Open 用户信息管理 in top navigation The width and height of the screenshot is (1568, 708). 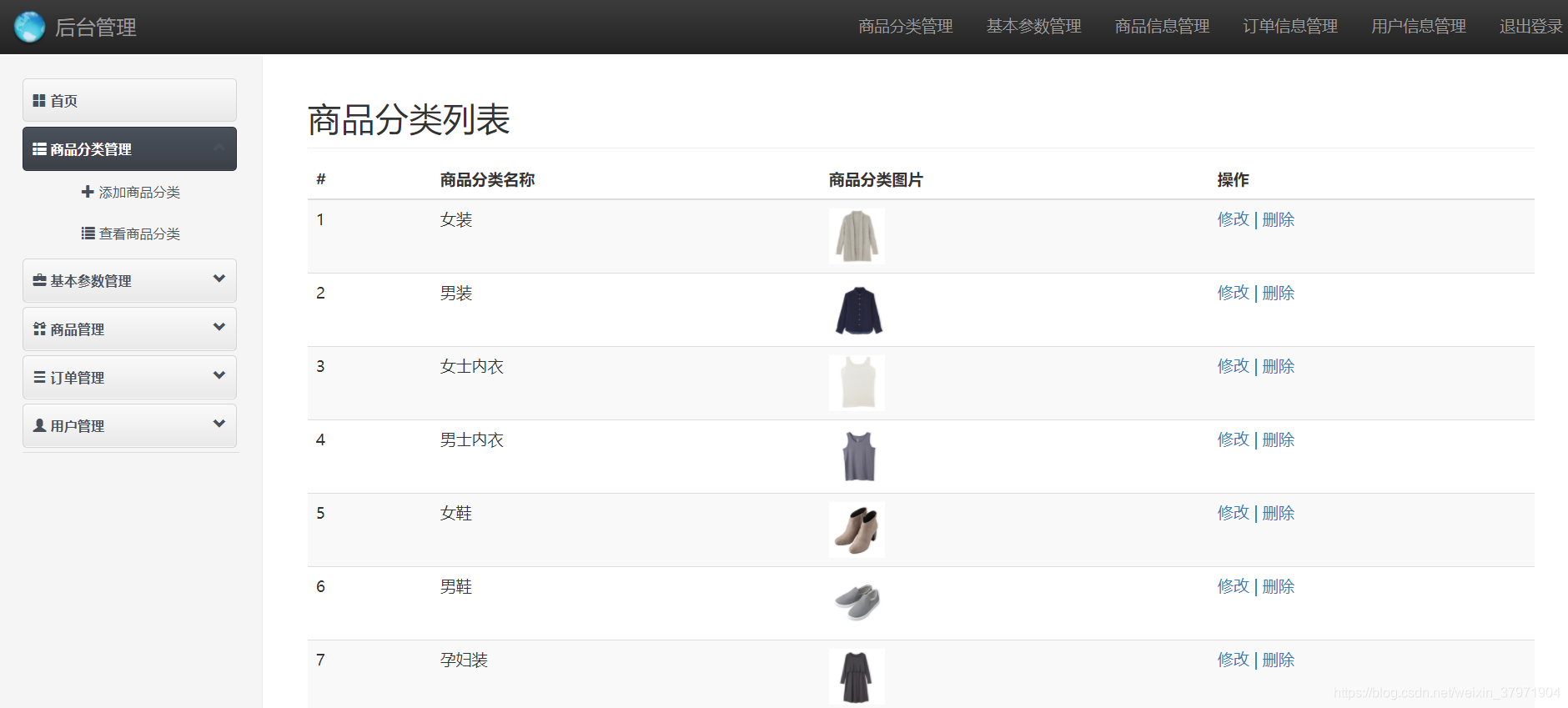click(1419, 27)
